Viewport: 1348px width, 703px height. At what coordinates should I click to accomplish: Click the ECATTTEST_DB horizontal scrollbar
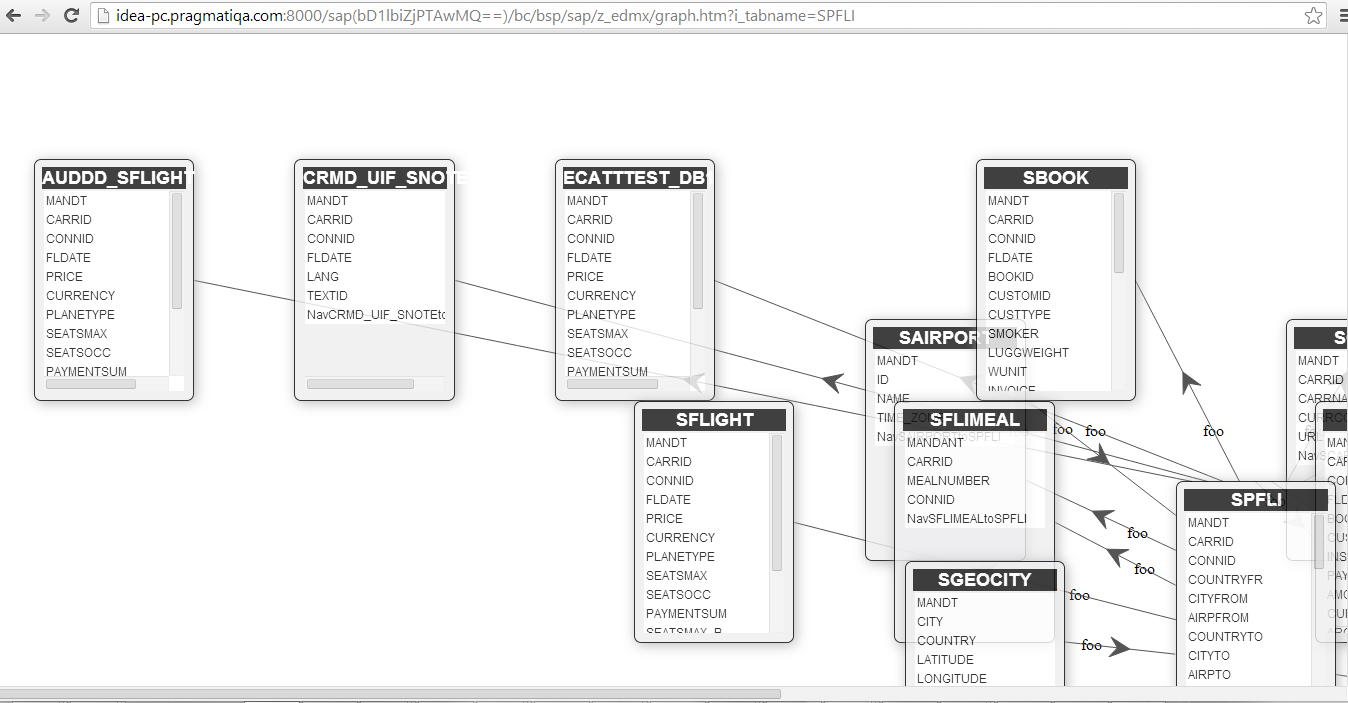(612, 384)
